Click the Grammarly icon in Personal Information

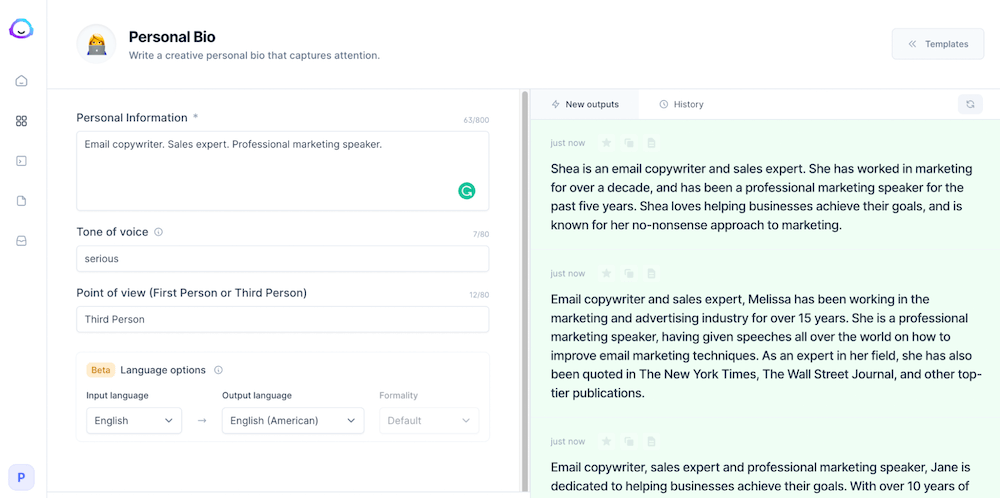[x=466, y=190]
